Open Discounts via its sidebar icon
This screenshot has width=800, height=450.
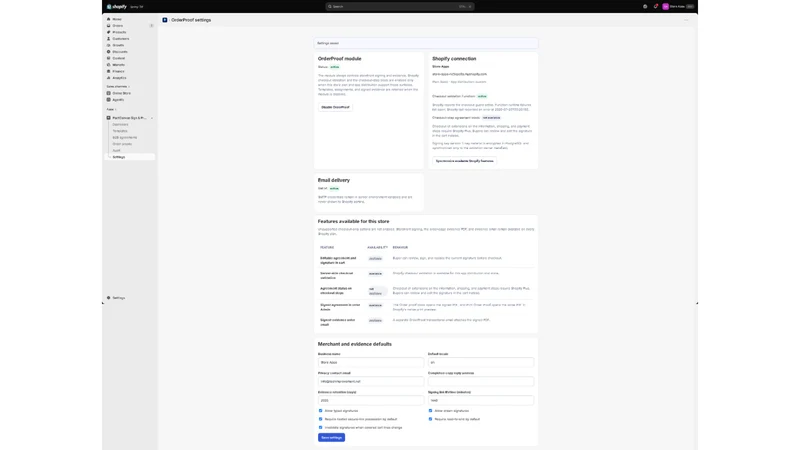(x=109, y=52)
